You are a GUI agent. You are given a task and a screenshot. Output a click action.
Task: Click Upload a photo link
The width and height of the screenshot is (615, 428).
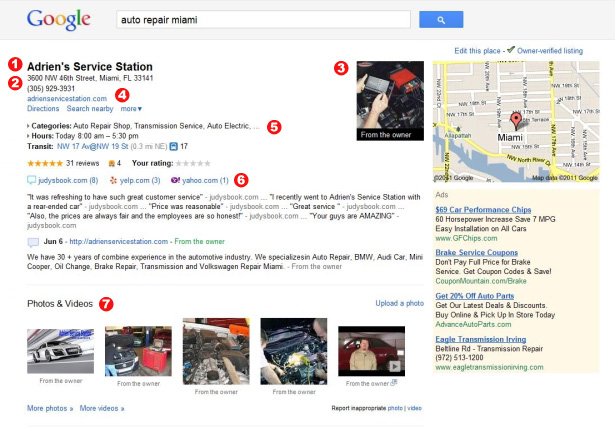point(400,303)
